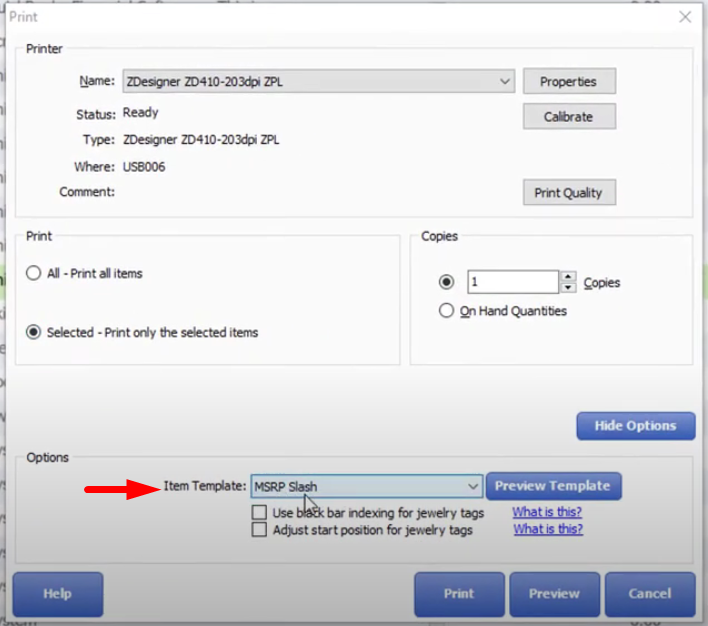The width and height of the screenshot is (708, 626).
Task: Click the Preview Template button
Action: 553,486
